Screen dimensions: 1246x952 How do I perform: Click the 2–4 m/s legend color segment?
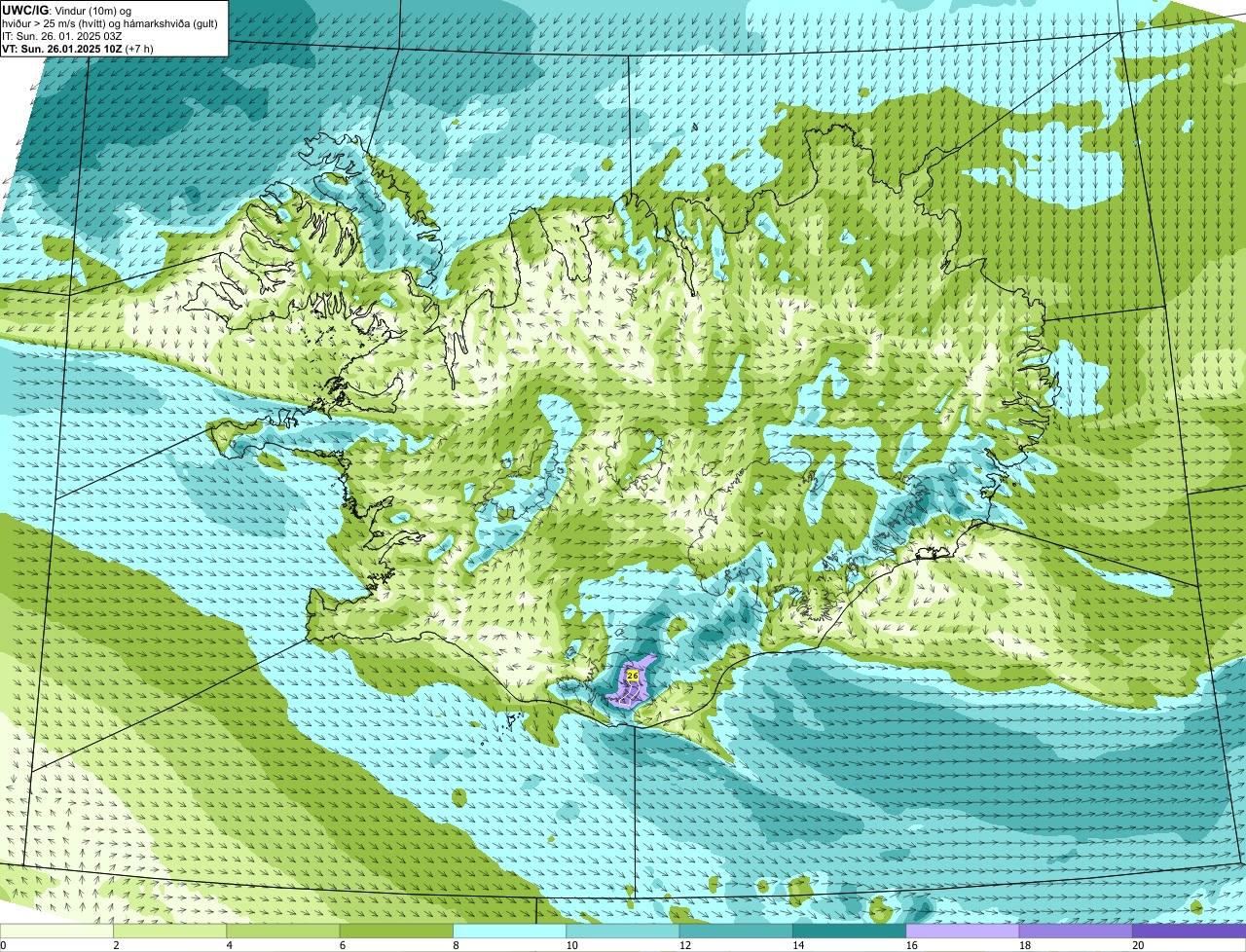click(x=170, y=932)
